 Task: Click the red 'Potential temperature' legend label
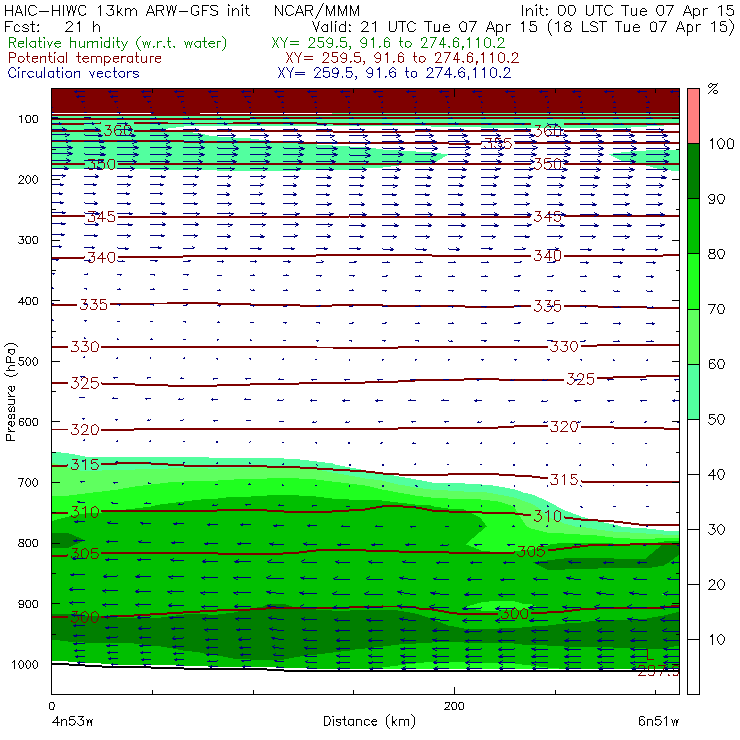(85, 58)
